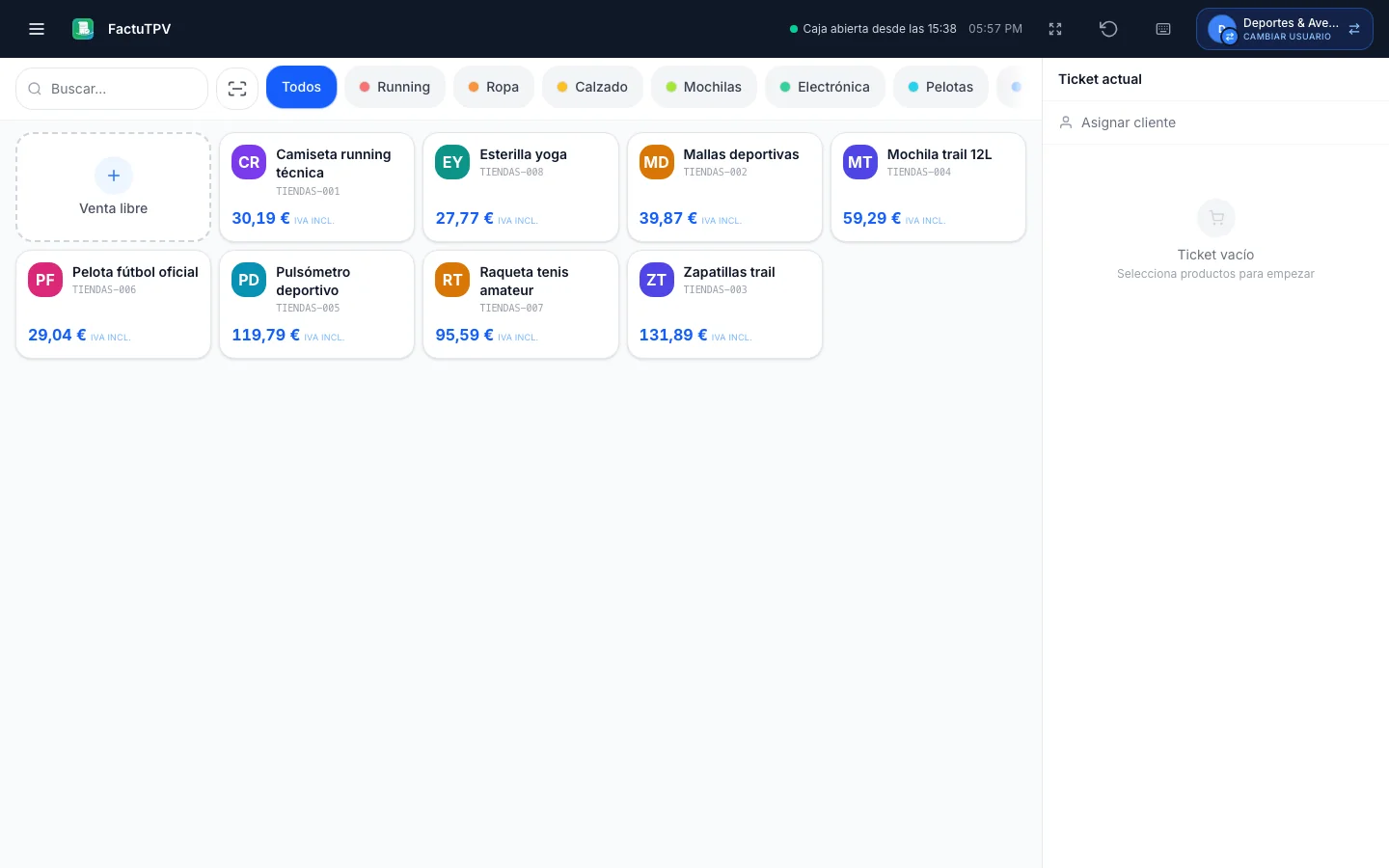The width and height of the screenshot is (1389, 868).
Task: Click the barcode scan button
Action: pyautogui.click(x=237, y=89)
